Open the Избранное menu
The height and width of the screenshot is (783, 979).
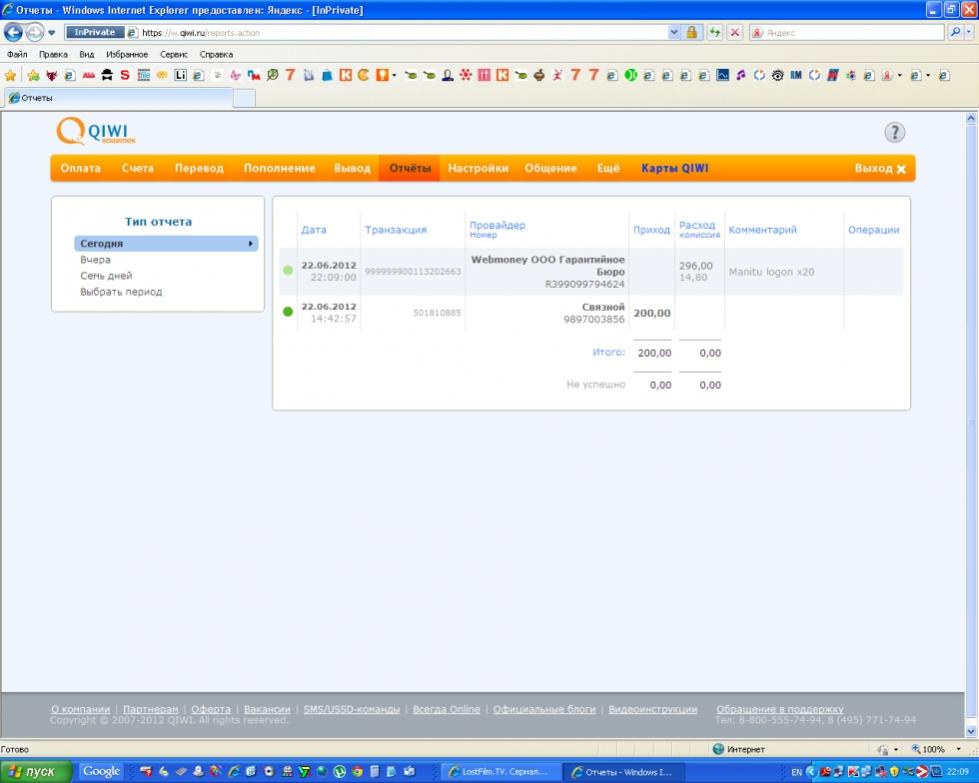[127, 54]
